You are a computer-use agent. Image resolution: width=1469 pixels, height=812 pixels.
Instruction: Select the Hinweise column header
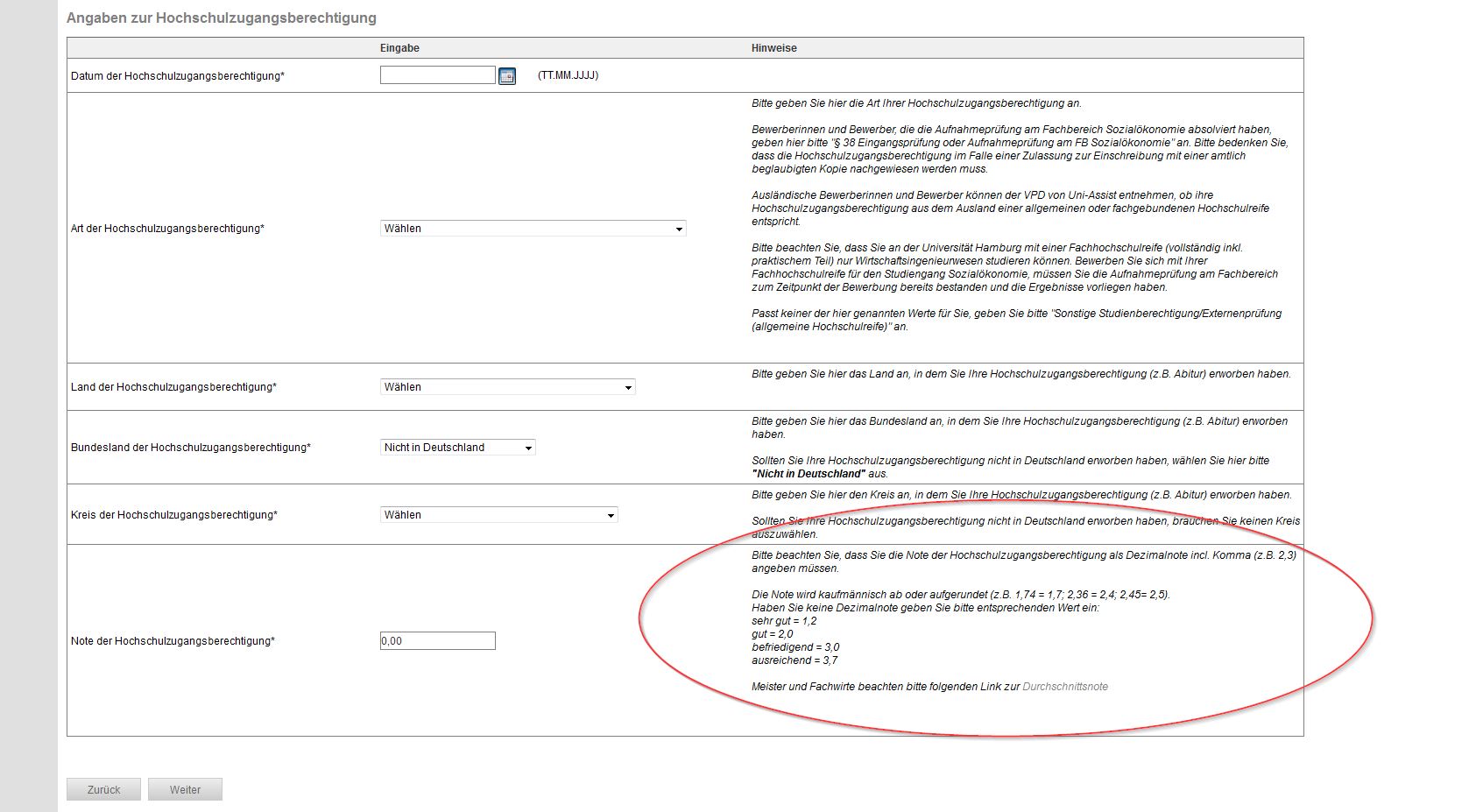pos(773,47)
